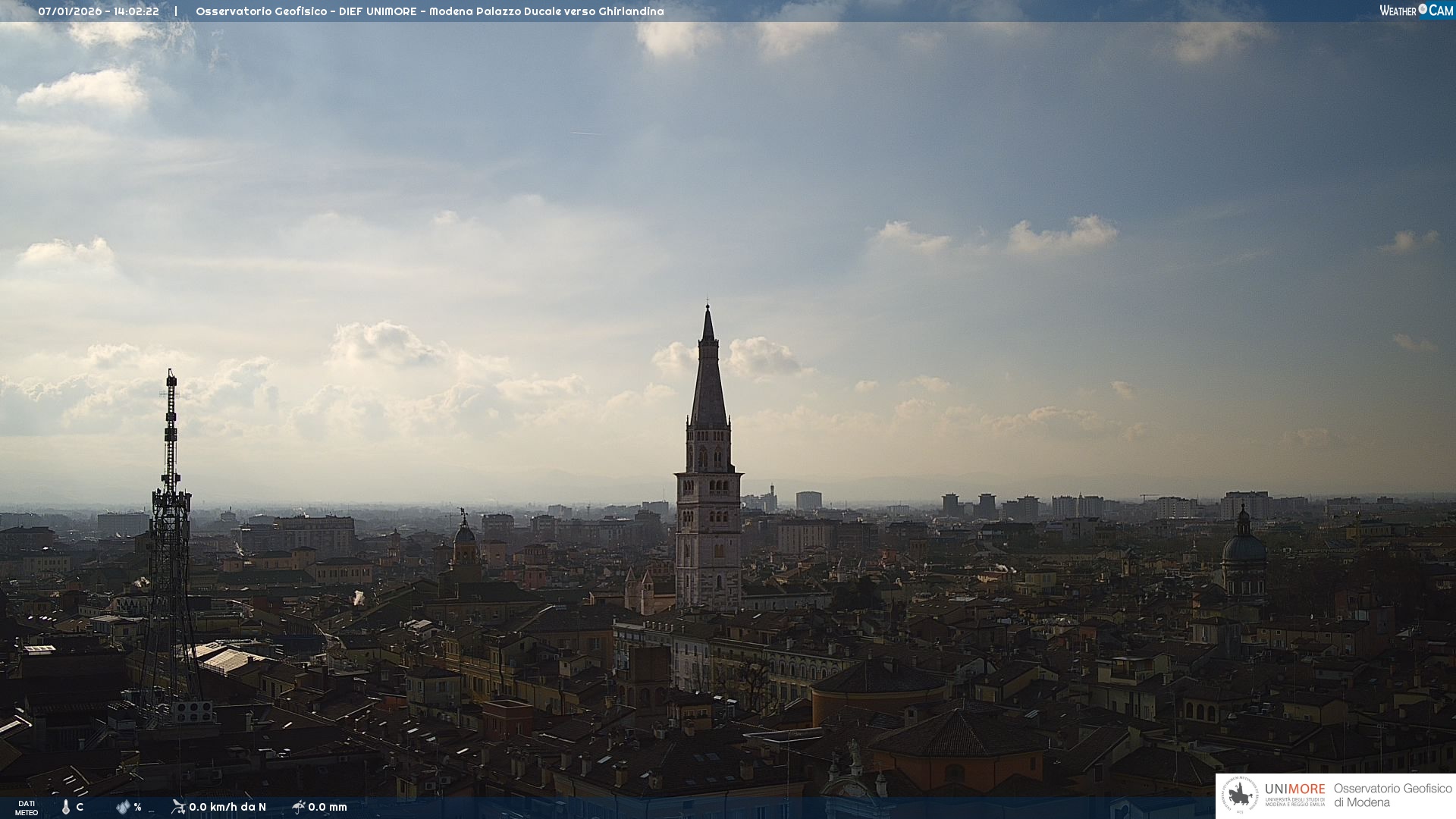This screenshot has height=819, width=1456.
Task: Click the 0.0 km/h da N reading
Action: (227, 807)
